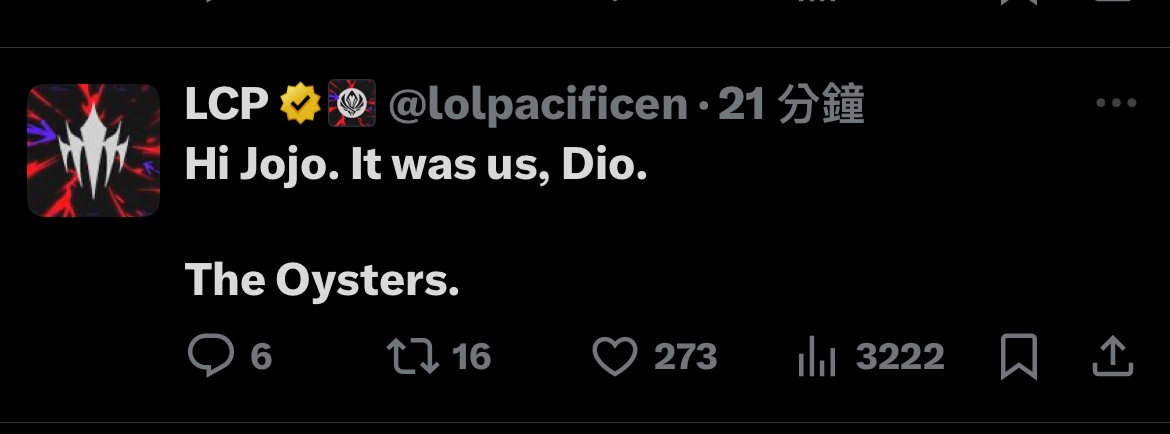
Task: Repost the LCP tweet using the retweet icon
Action: pos(414,357)
